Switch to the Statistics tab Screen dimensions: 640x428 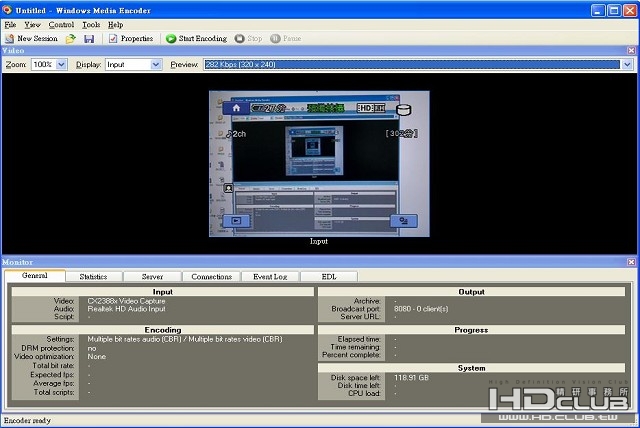[x=93, y=277]
